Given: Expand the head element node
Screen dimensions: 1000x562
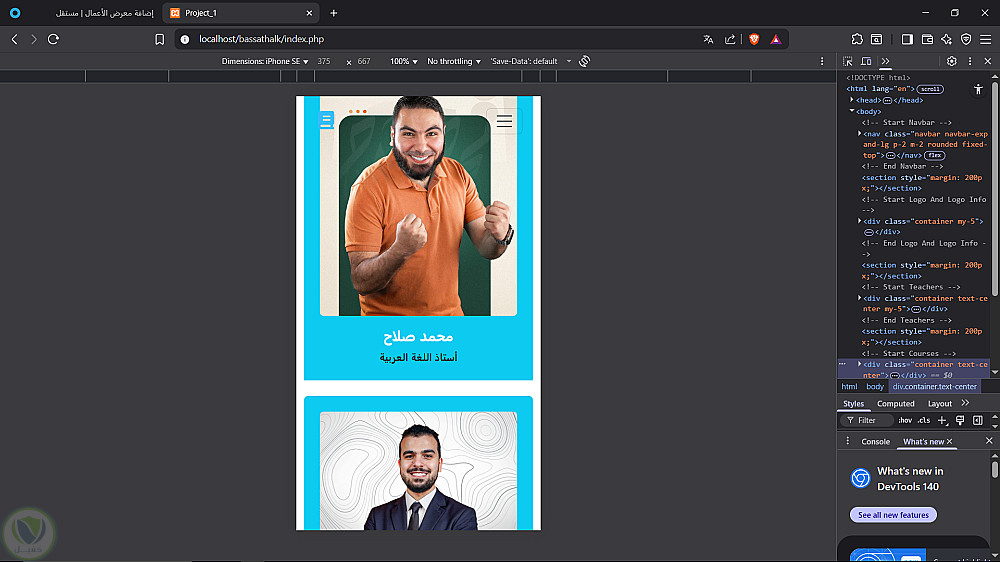Looking at the screenshot, I should 851,100.
